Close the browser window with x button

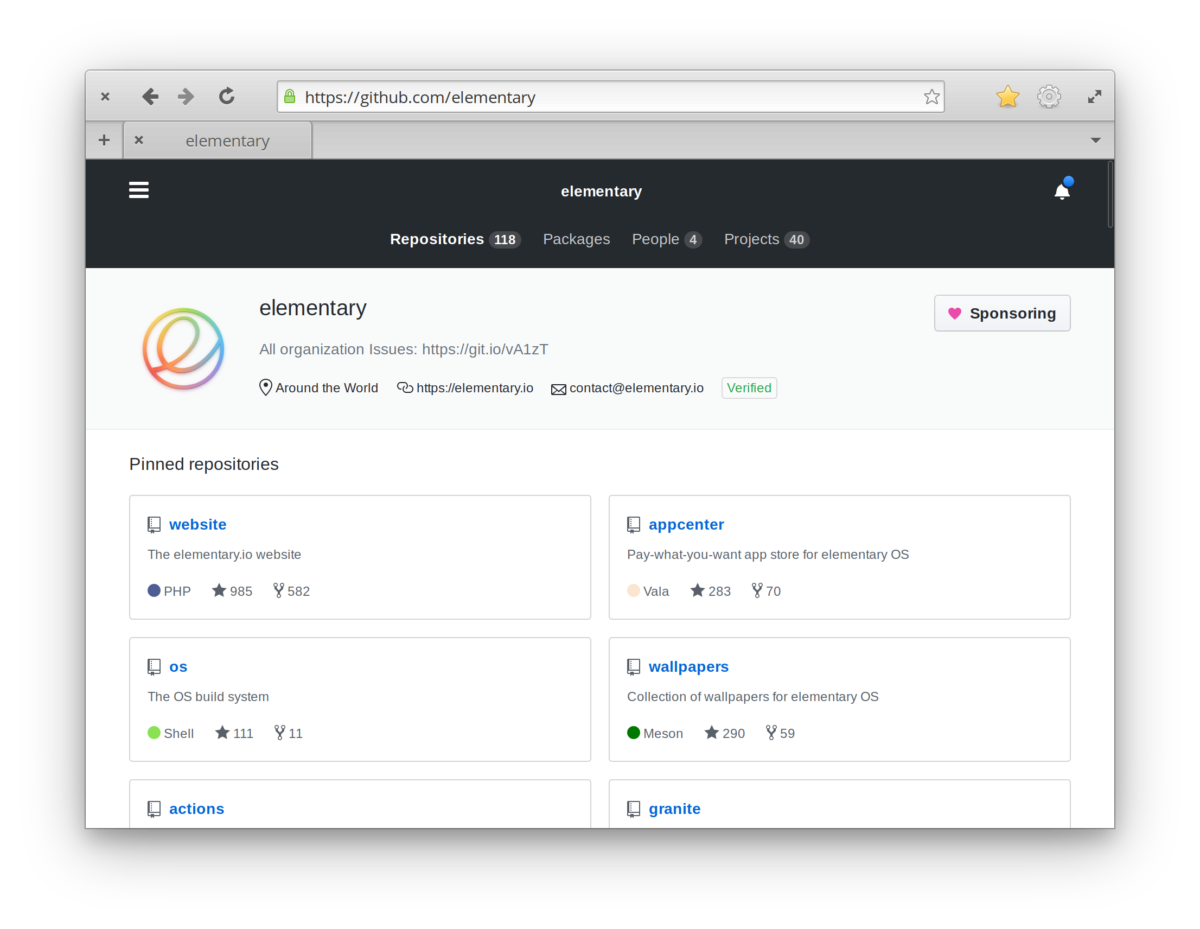click(x=105, y=97)
